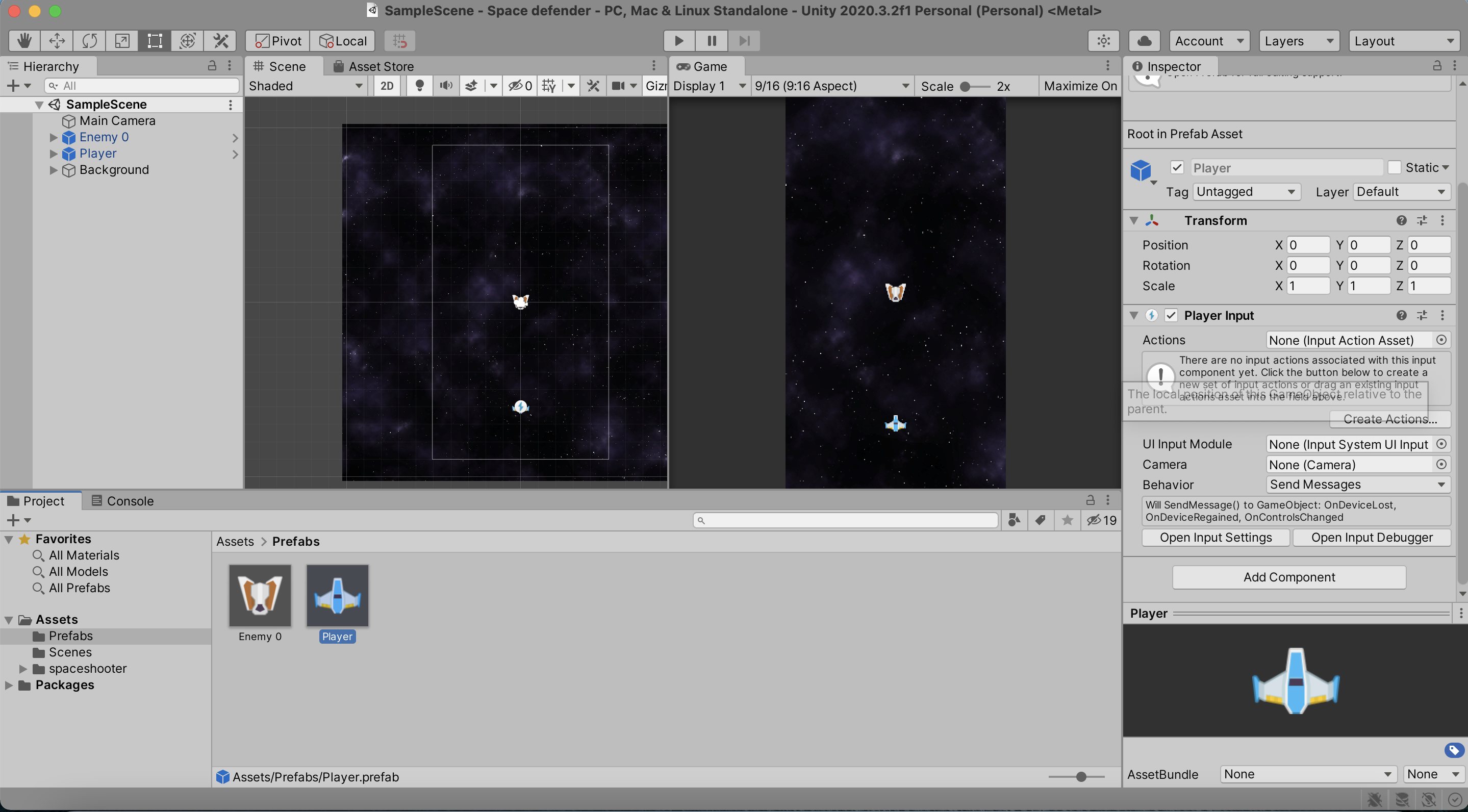
Task: Enable the Static checkbox
Action: point(1394,167)
